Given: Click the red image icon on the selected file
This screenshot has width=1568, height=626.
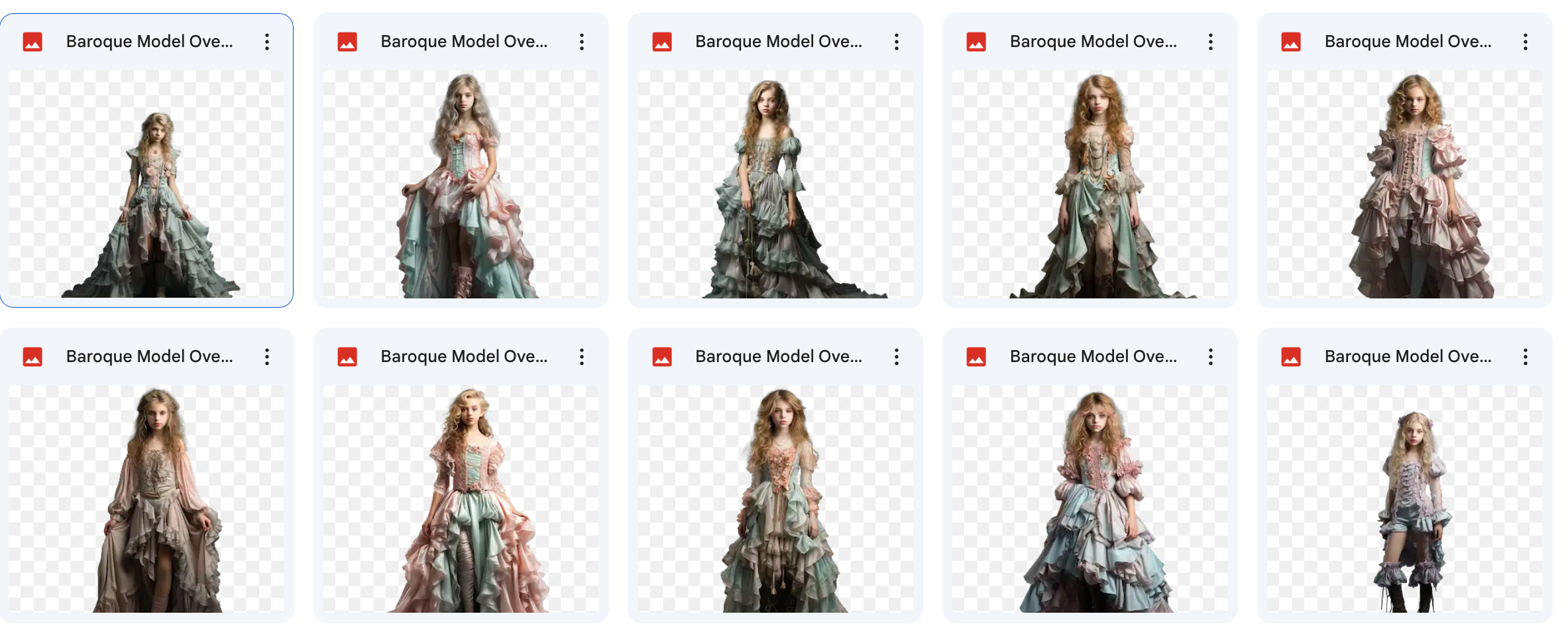Looking at the screenshot, I should coord(33,41).
